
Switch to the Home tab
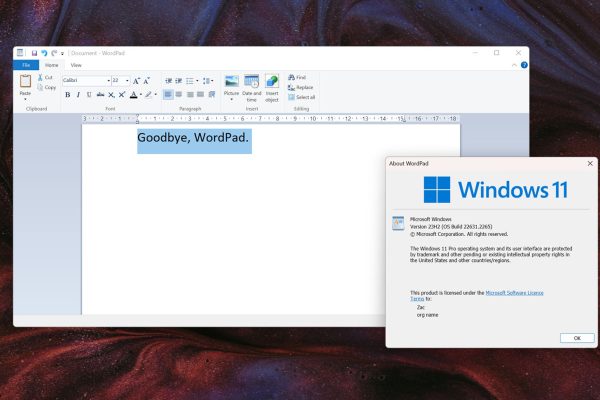(52, 65)
